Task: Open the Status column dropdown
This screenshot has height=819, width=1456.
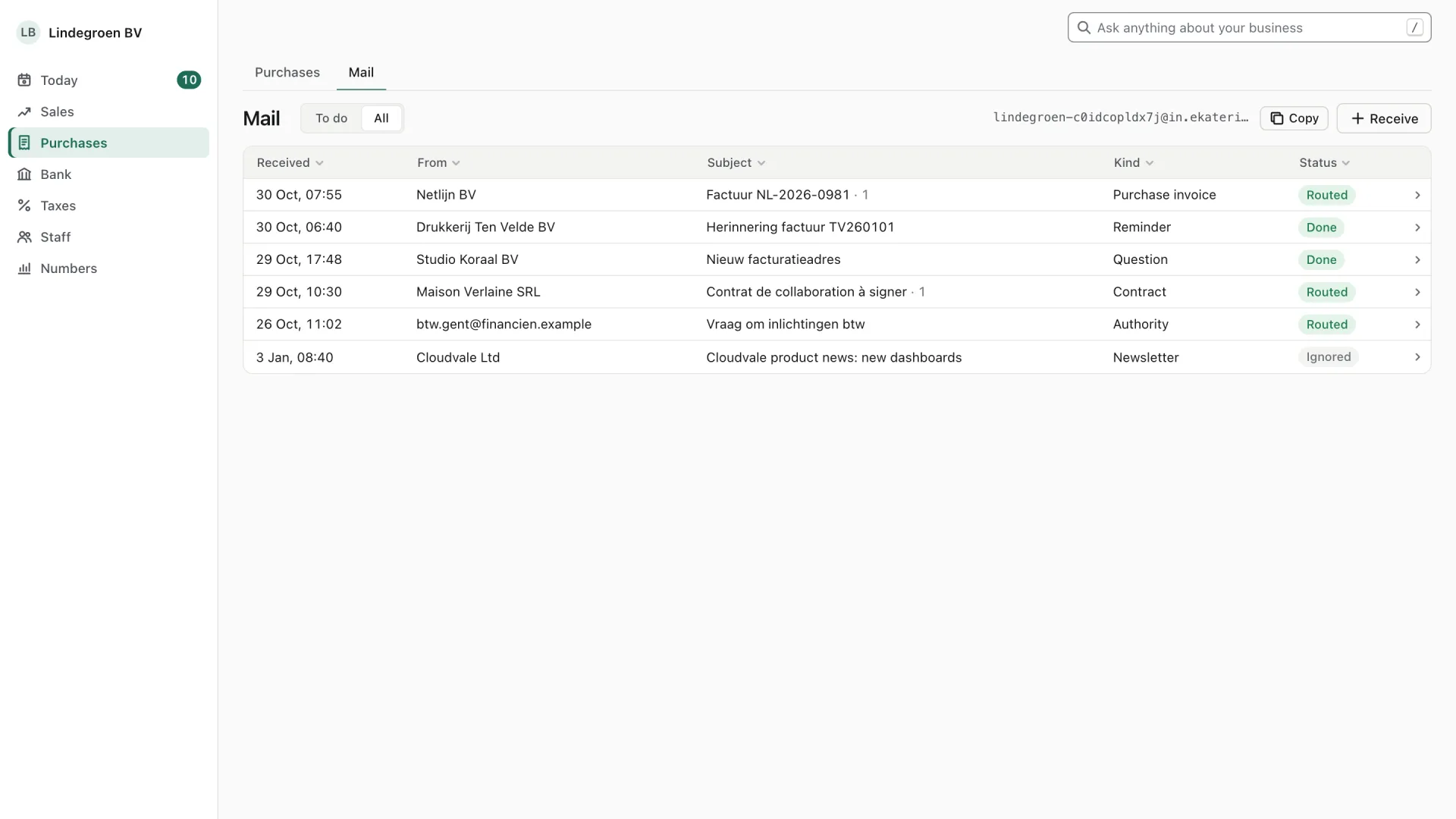Action: tap(1324, 163)
